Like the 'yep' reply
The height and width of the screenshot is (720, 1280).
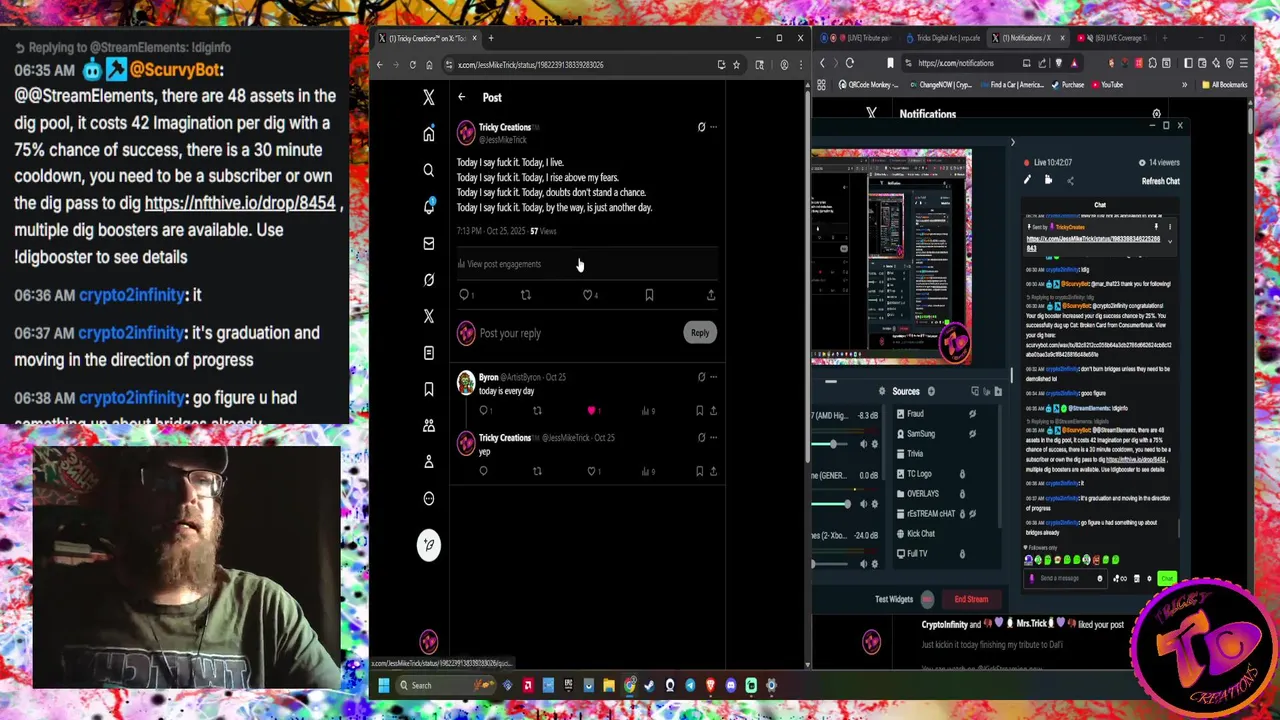[x=591, y=471]
